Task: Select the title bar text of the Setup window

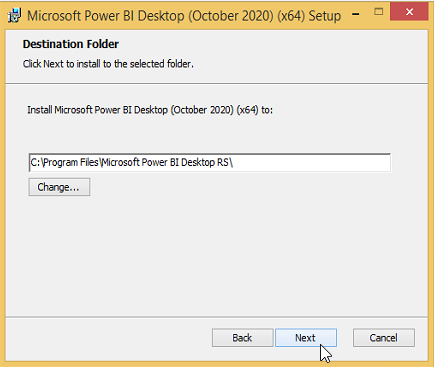Action: coord(184,16)
